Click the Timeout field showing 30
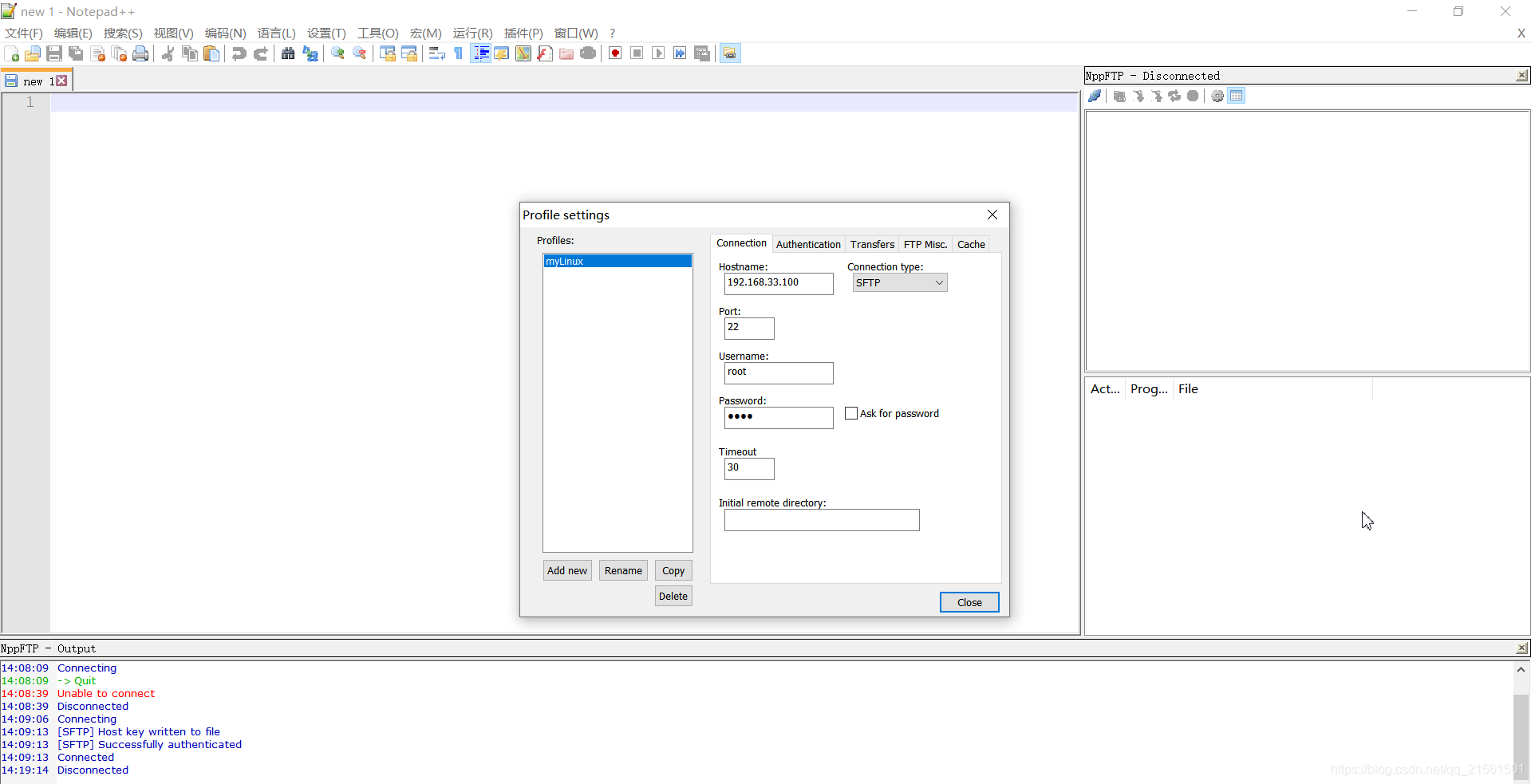The width and height of the screenshot is (1531, 784). (x=749, y=468)
